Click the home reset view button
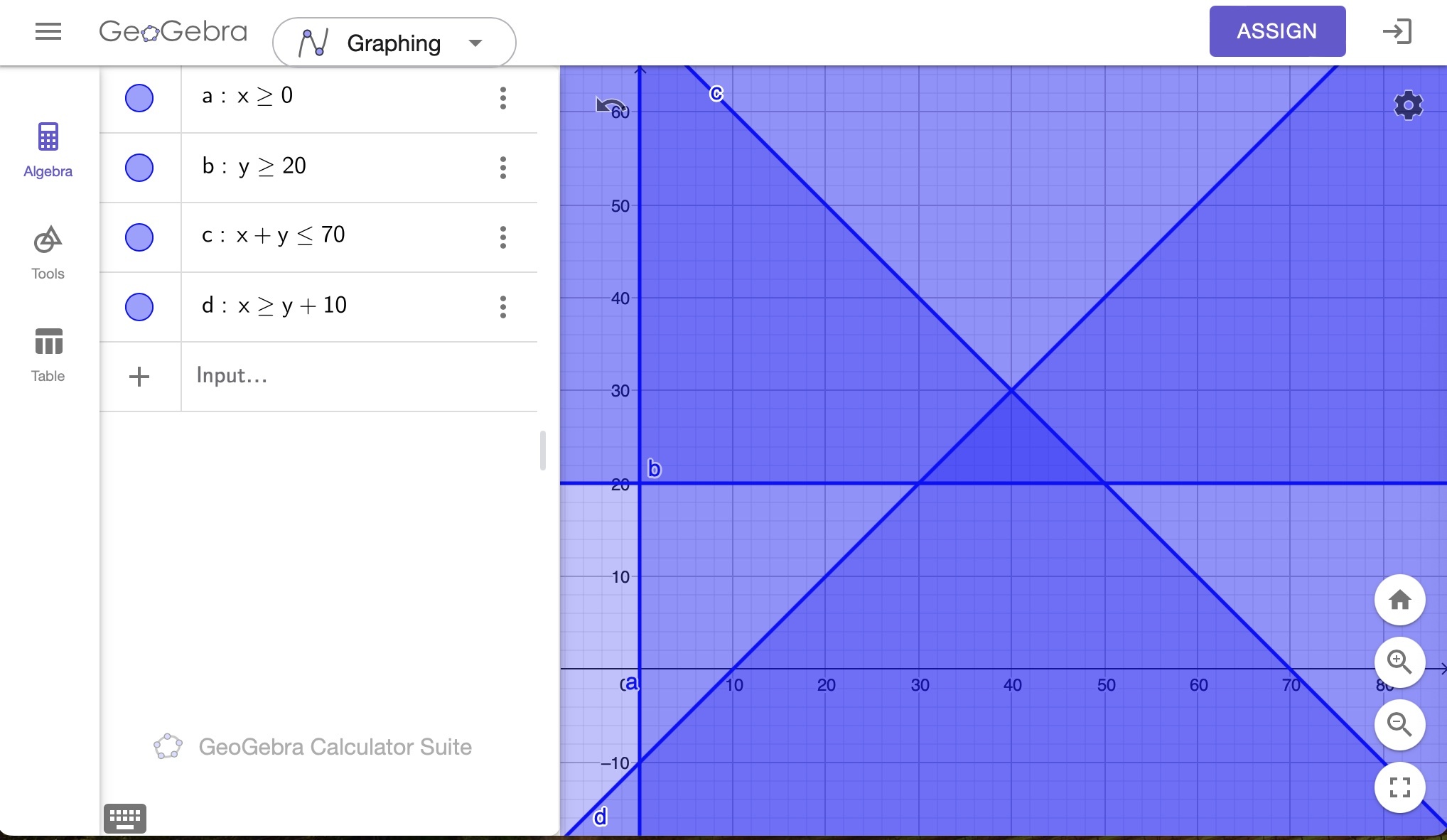This screenshot has height=840, width=1447. coord(1399,601)
